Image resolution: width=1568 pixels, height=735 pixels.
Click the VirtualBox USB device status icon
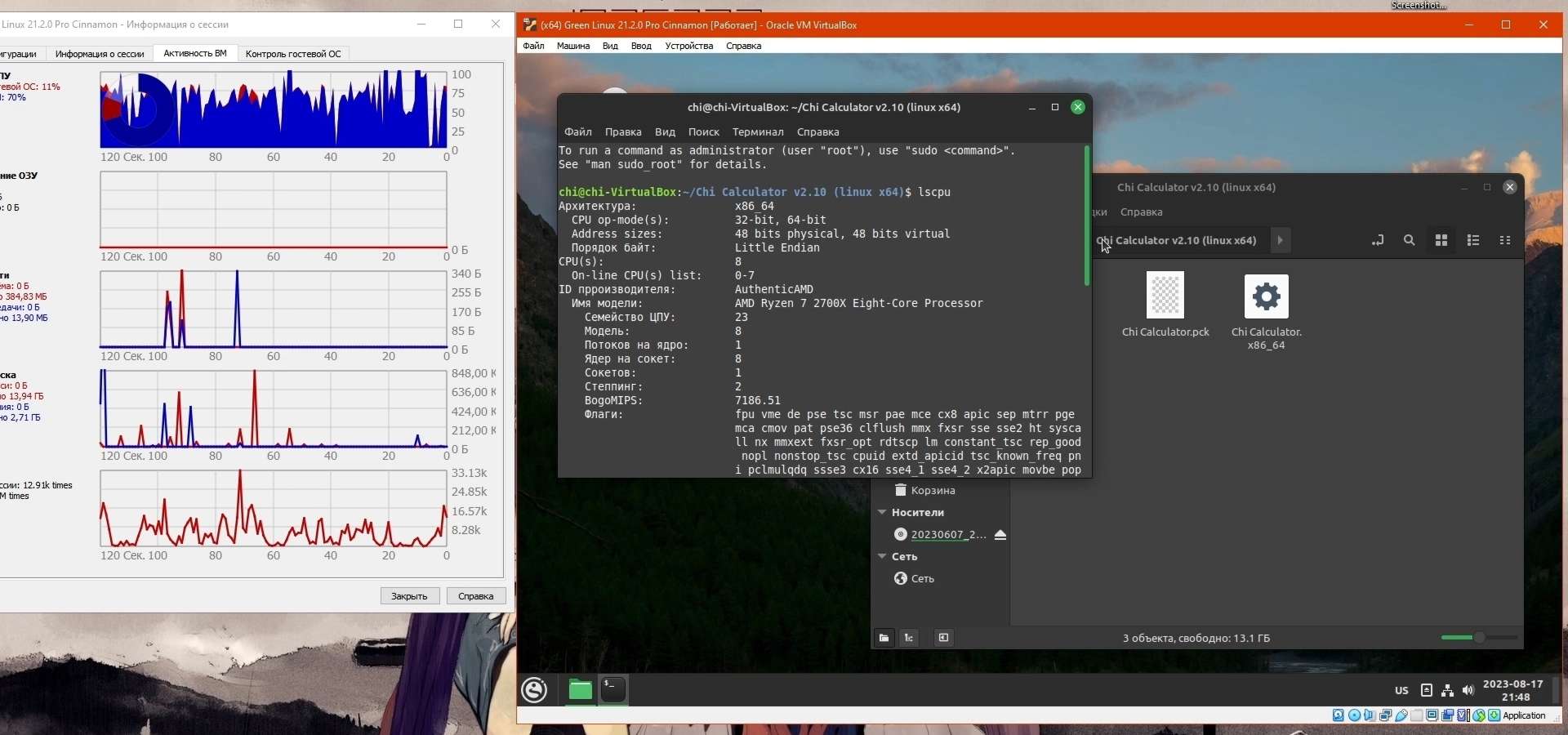click(1401, 716)
